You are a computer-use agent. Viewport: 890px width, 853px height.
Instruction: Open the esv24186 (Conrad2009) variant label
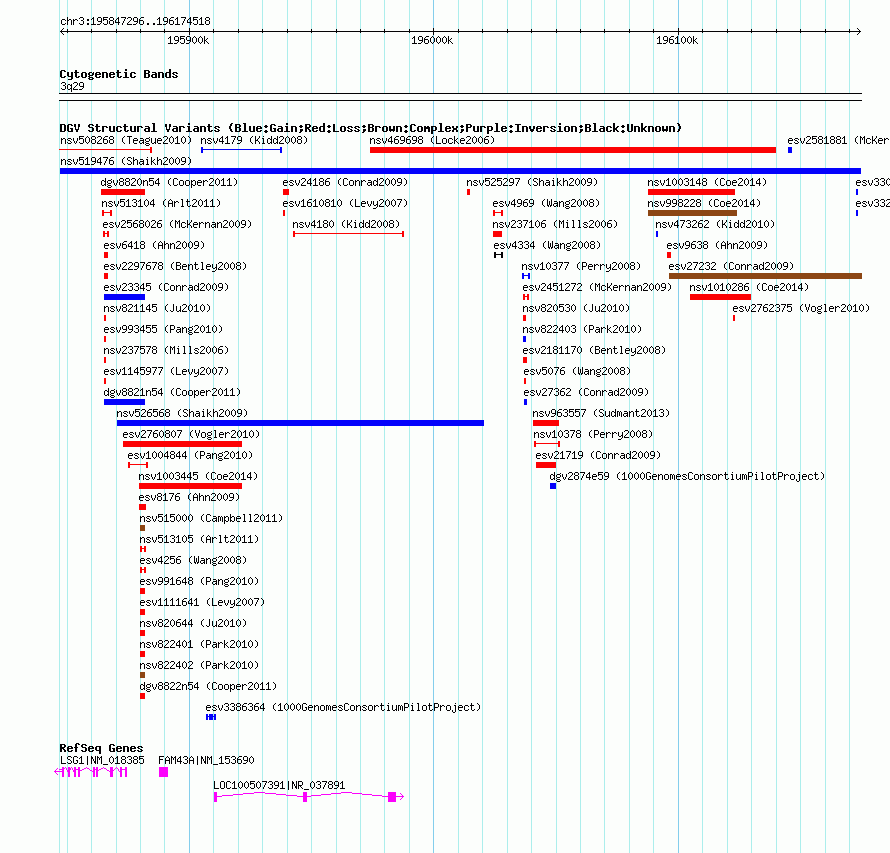(x=345, y=182)
